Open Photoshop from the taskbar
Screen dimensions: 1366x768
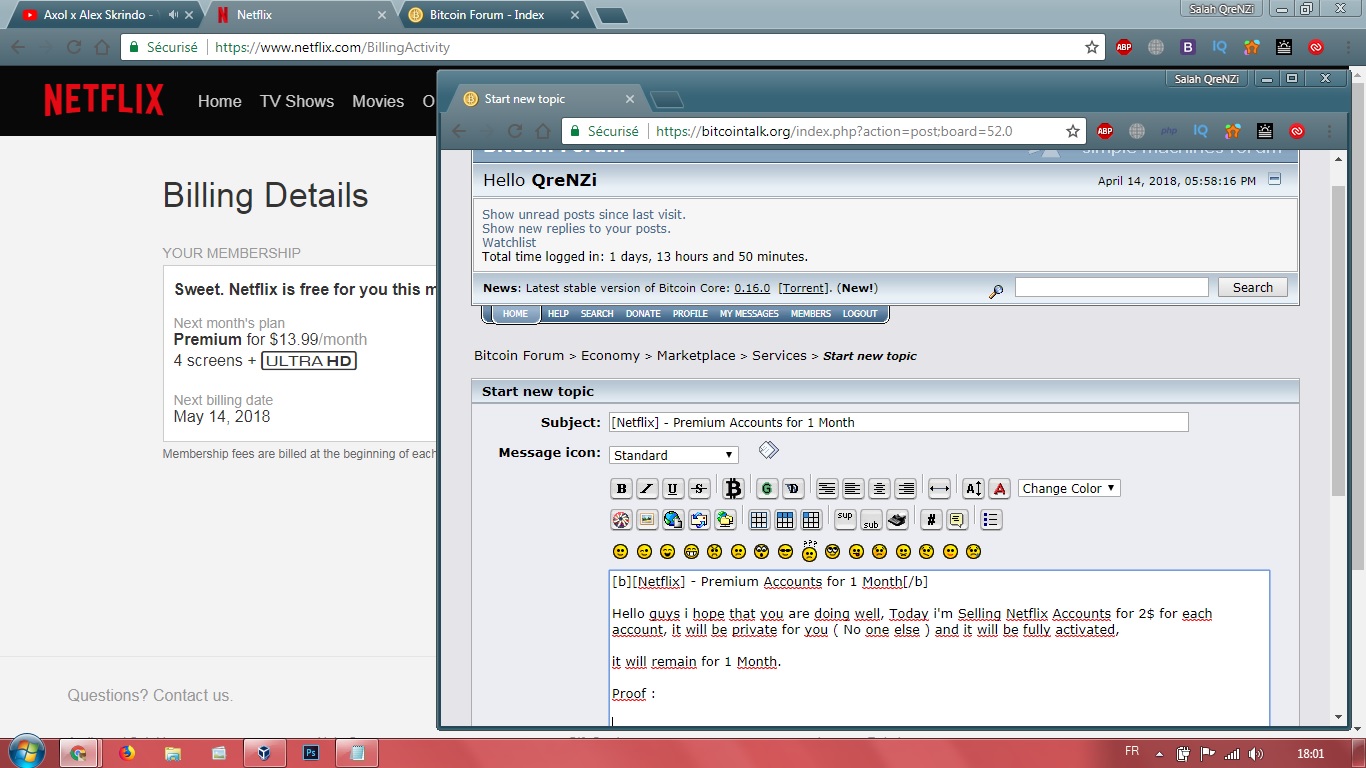coord(311,753)
